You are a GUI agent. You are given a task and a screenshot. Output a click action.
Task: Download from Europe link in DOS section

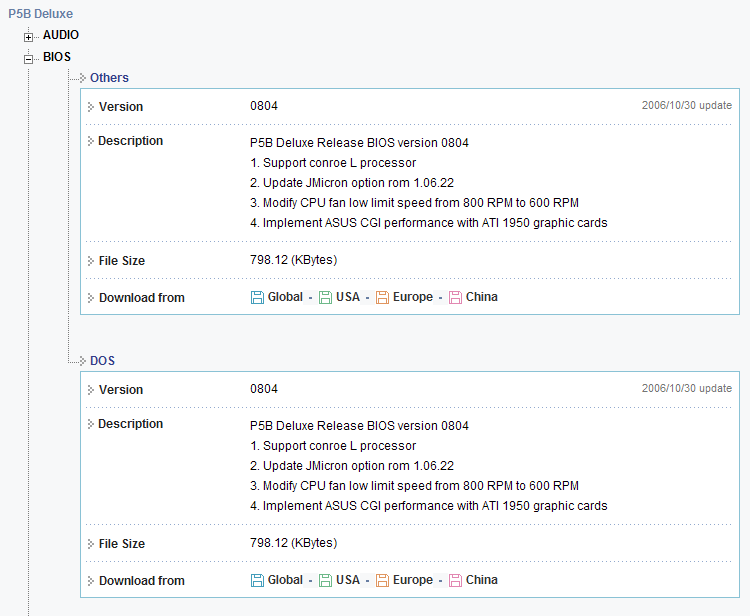[x=413, y=580]
